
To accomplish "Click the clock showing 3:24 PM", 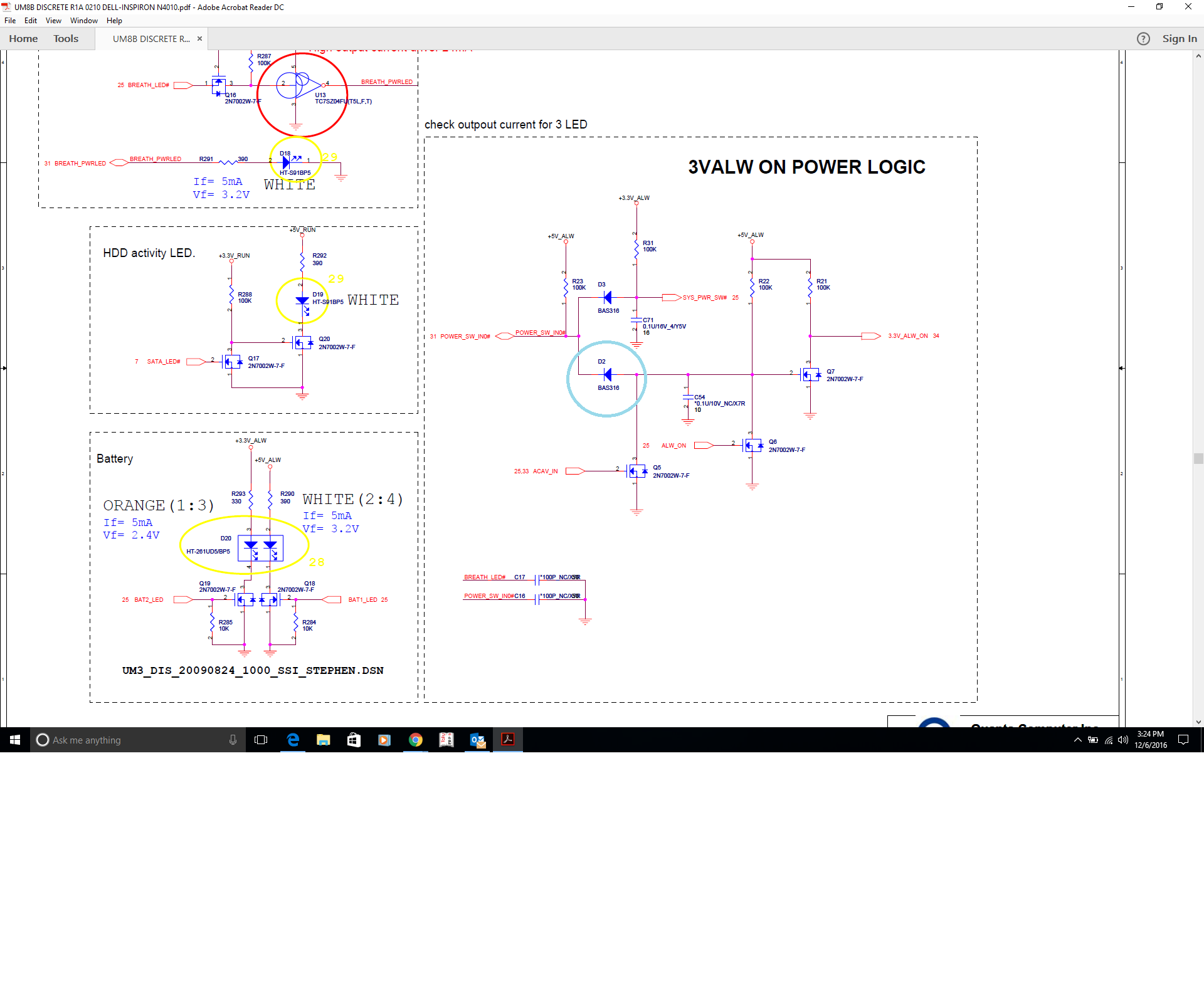I will (1151, 740).
